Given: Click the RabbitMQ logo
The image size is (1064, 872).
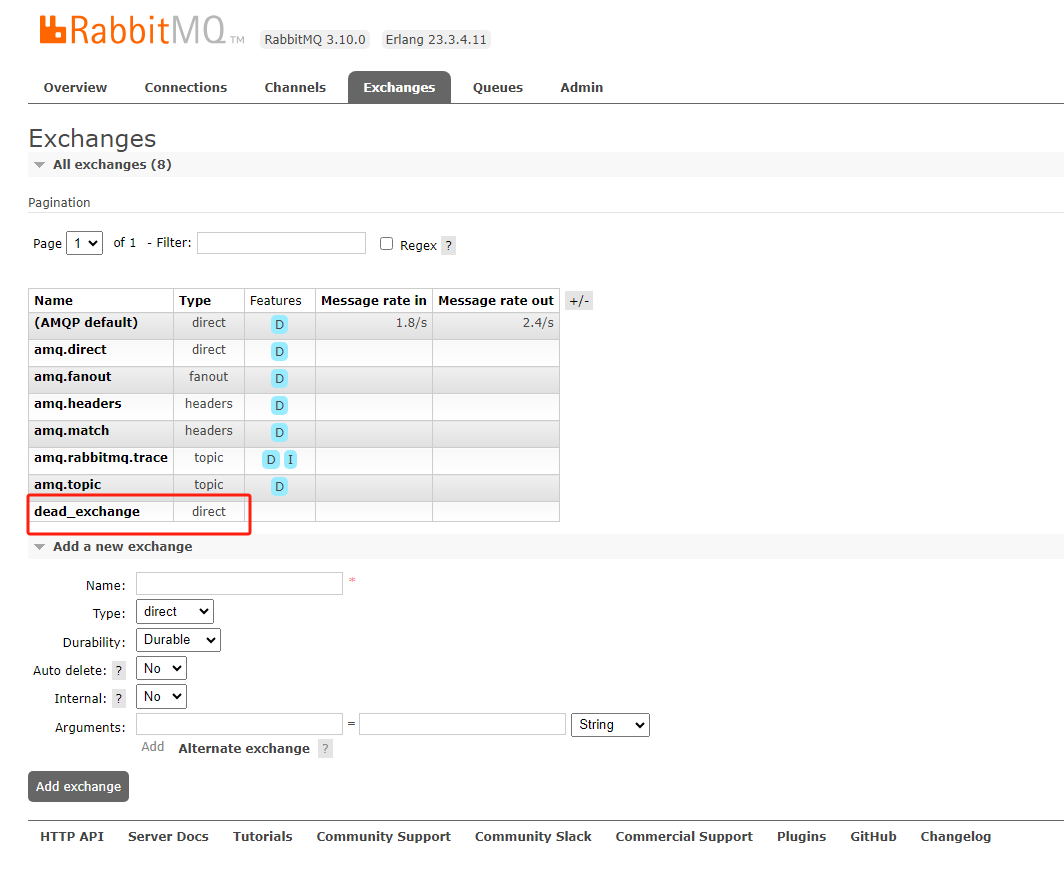Looking at the screenshot, I should (x=141, y=31).
